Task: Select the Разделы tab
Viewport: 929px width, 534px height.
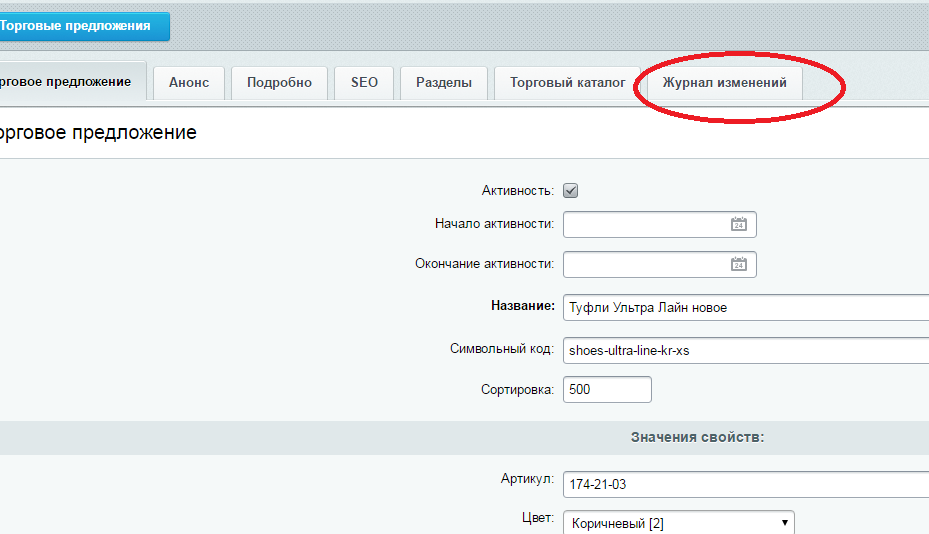Action: [443, 83]
